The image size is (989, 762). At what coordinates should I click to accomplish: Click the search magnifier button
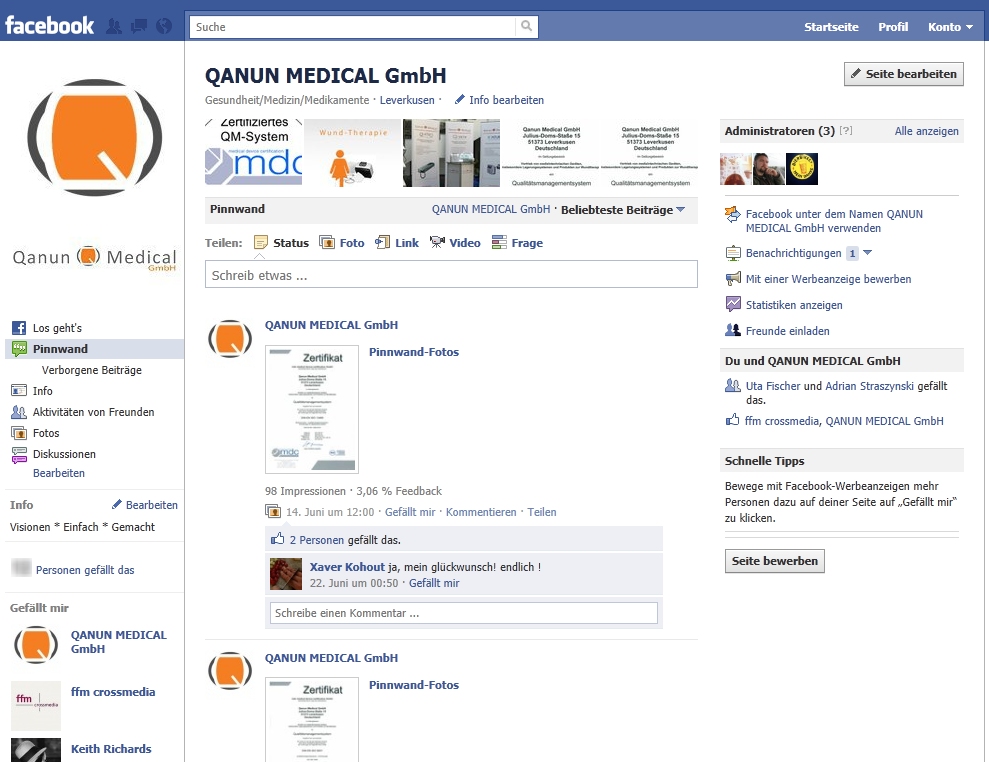pyautogui.click(x=526, y=26)
